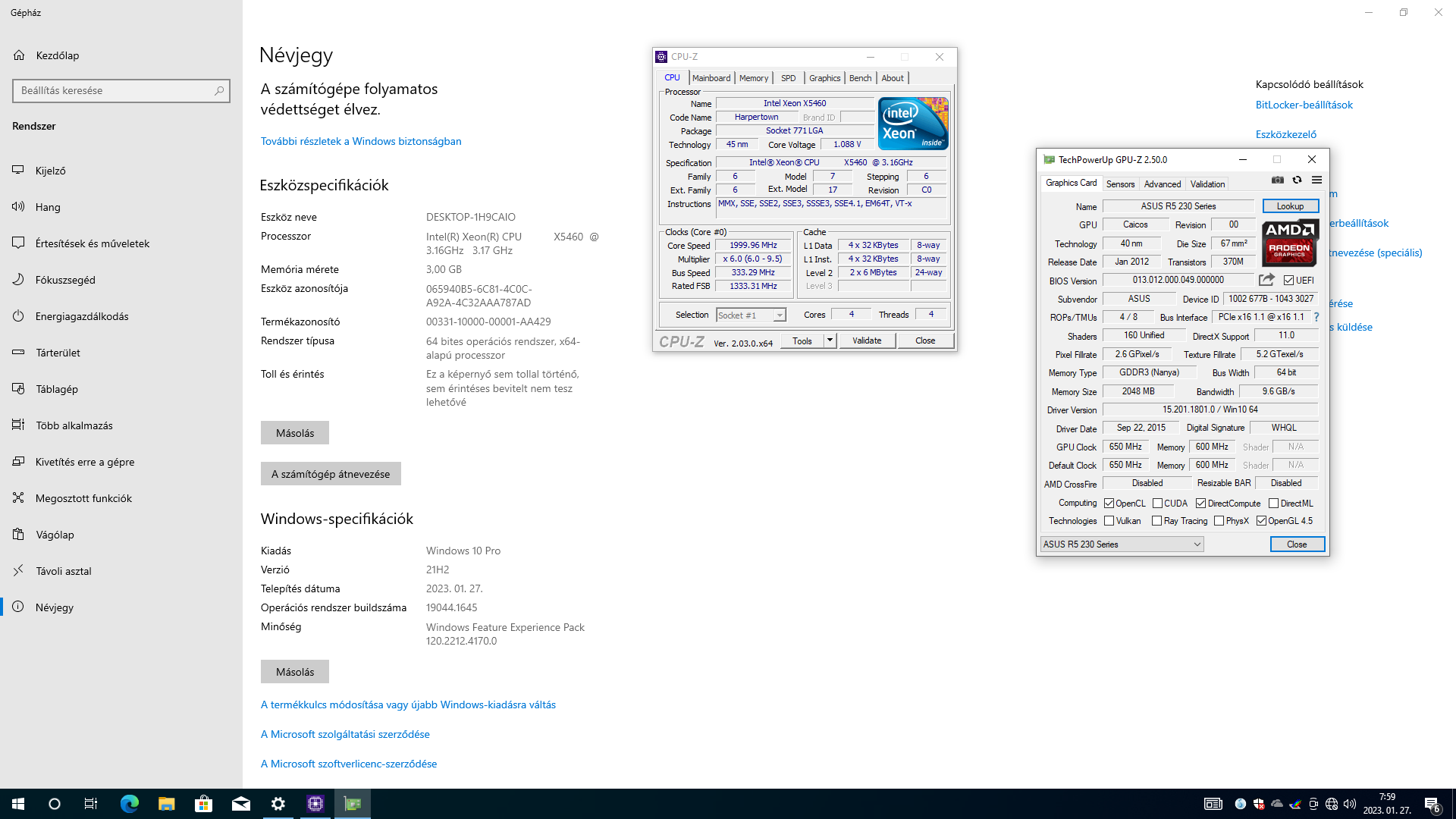Image resolution: width=1456 pixels, height=819 pixels.
Task: Expand the ASUS R5 230 Series dropdown
Action: 1197,544
